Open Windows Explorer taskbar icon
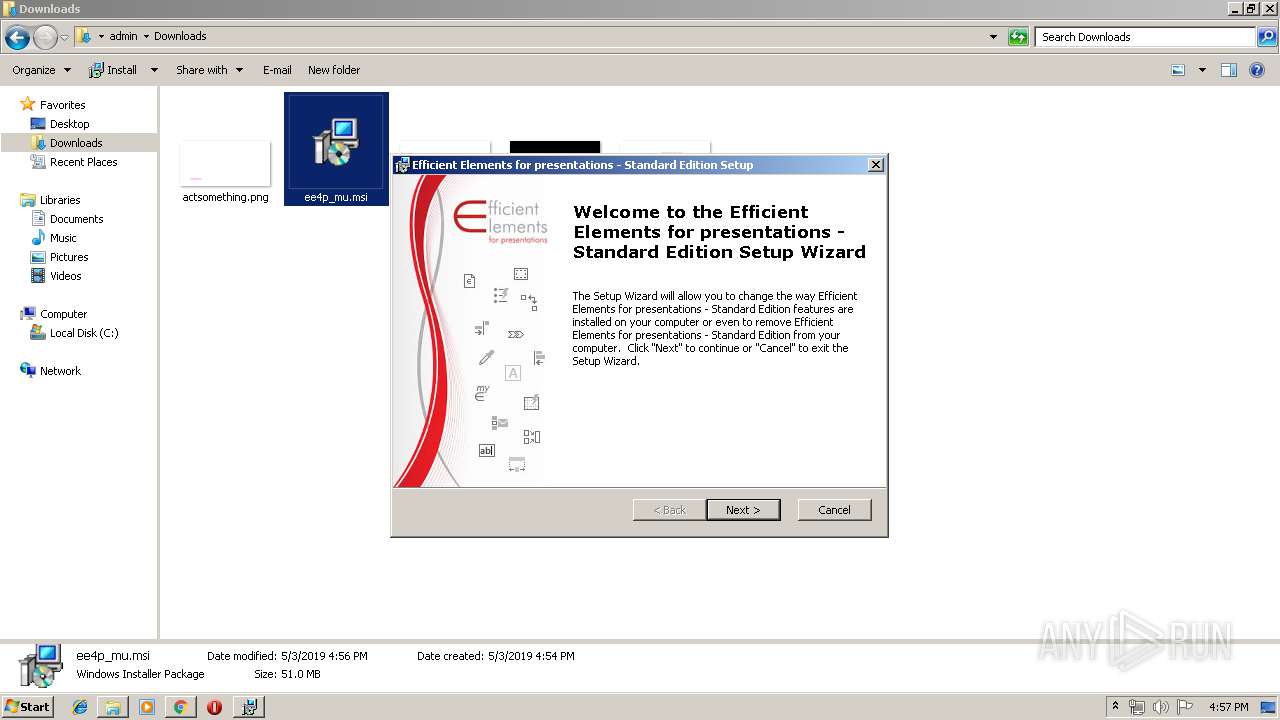The height and width of the screenshot is (720, 1280). tap(113, 707)
